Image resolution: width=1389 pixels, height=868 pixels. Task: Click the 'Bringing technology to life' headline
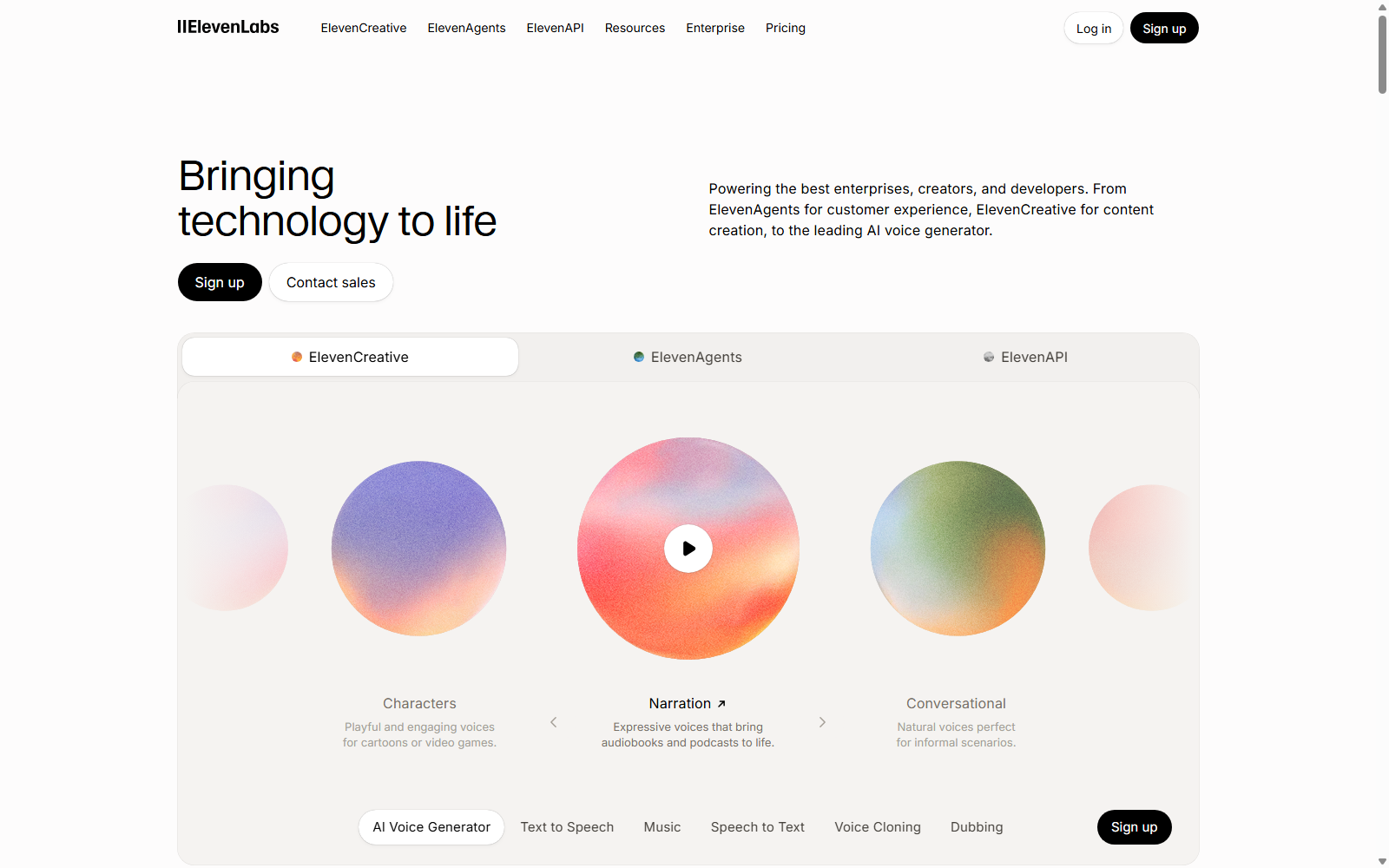(337, 199)
